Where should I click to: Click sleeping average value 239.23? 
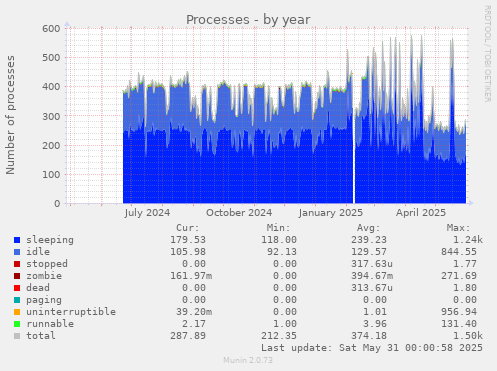[x=369, y=240]
